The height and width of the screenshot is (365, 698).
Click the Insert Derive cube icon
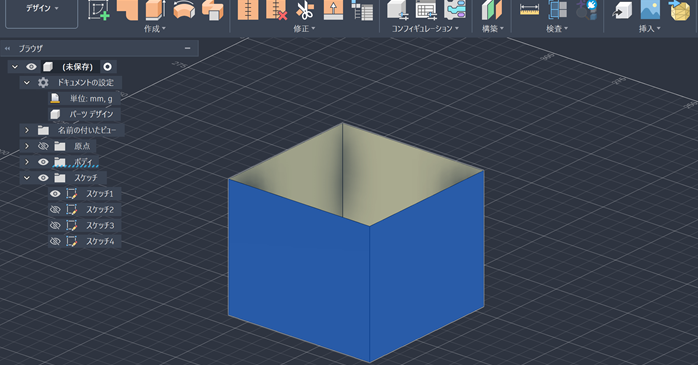coord(622,10)
